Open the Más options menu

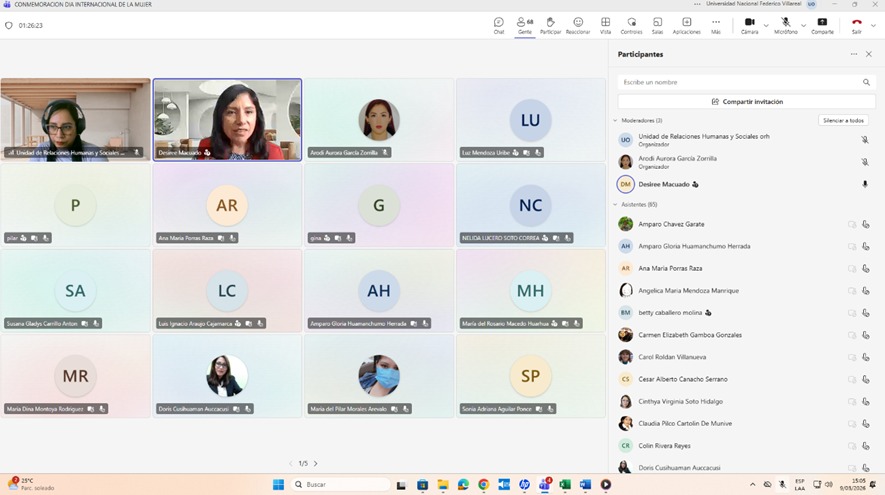716,25
